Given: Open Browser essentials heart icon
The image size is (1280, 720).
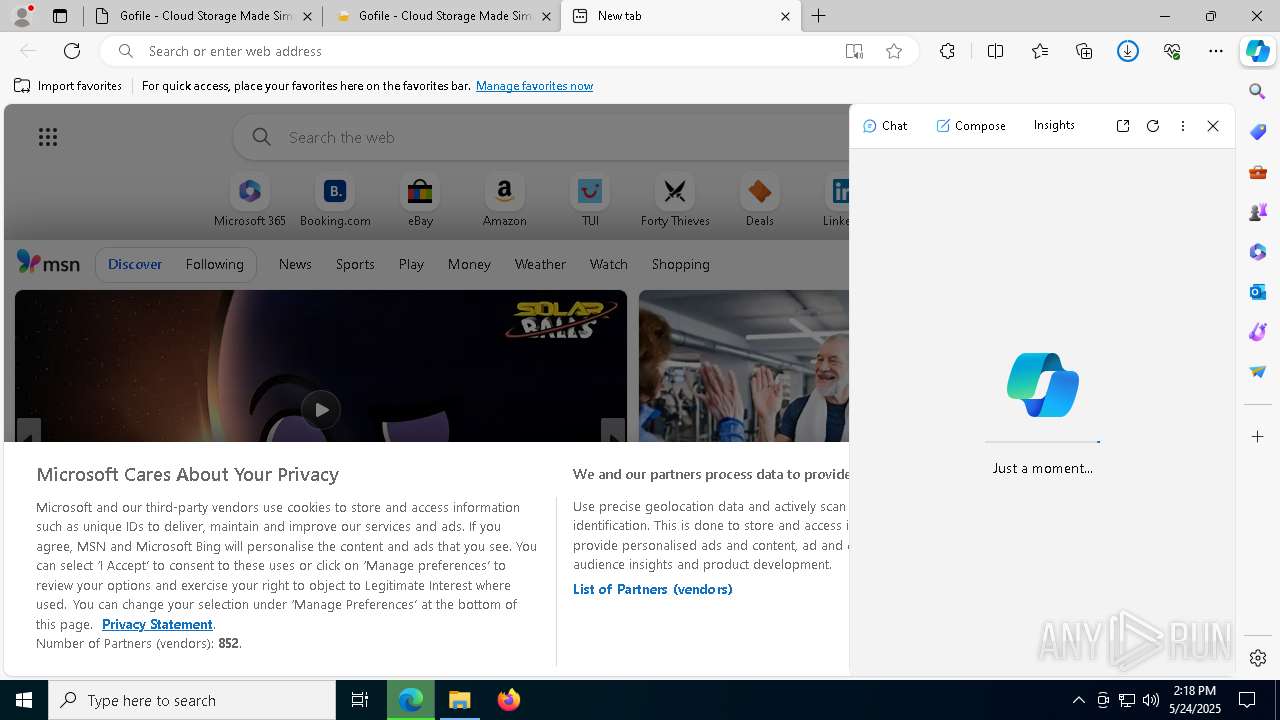Looking at the screenshot, I should 1172,51.
